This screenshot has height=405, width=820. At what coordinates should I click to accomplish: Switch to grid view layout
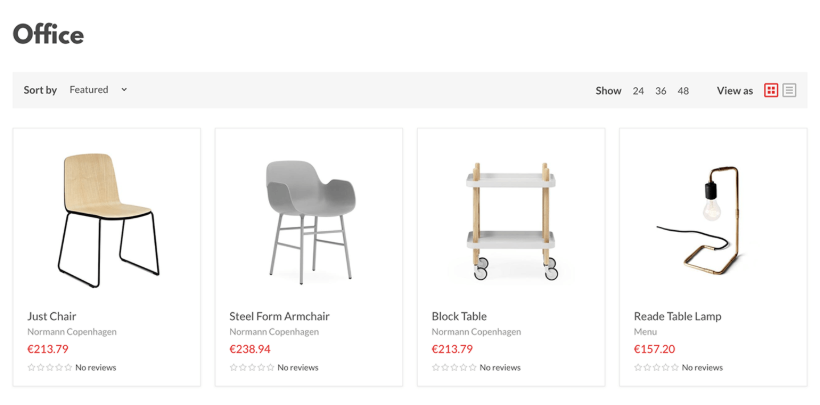pyautogui.click(x=771, y=90)
